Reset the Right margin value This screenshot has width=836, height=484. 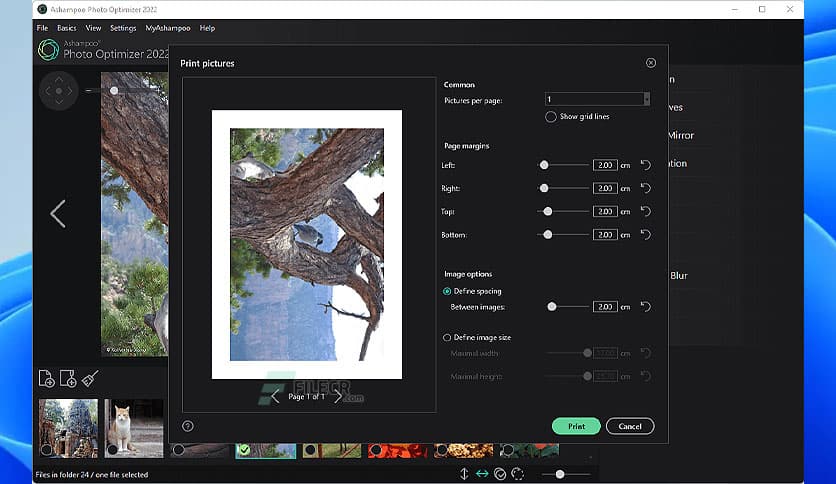(646, 188)
